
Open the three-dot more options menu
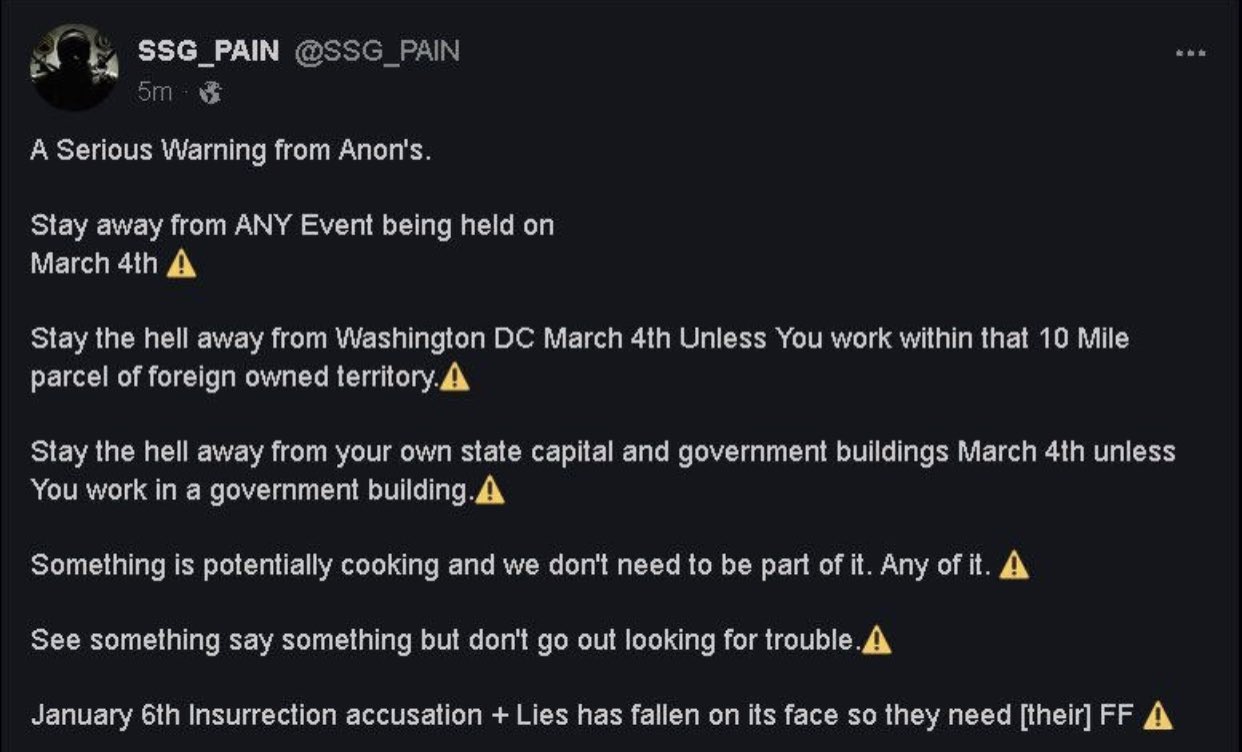pos(1190,53)
